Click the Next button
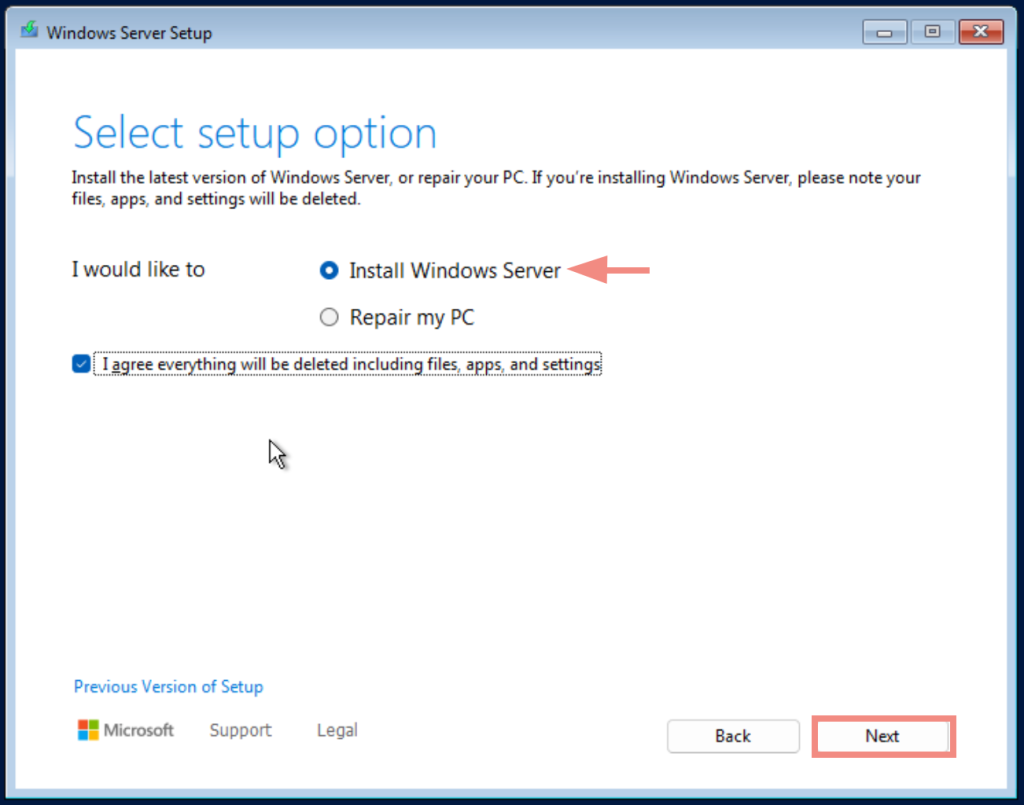The width and height of the screenshot is (1024, 805). click(883, 736)
